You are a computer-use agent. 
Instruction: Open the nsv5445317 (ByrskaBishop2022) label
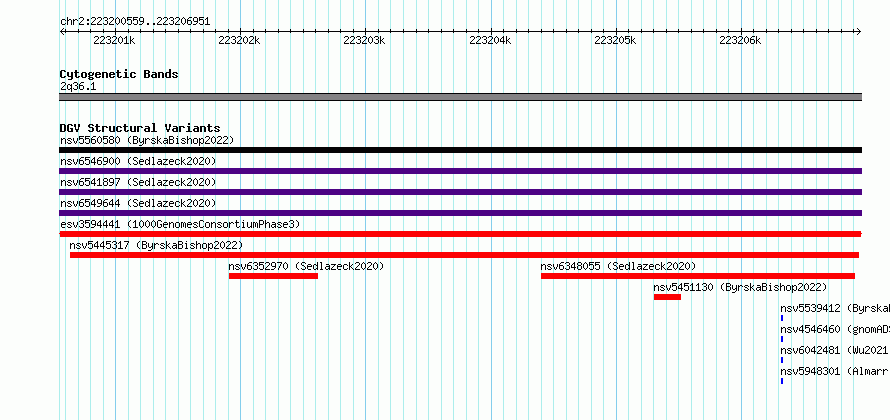156,245
